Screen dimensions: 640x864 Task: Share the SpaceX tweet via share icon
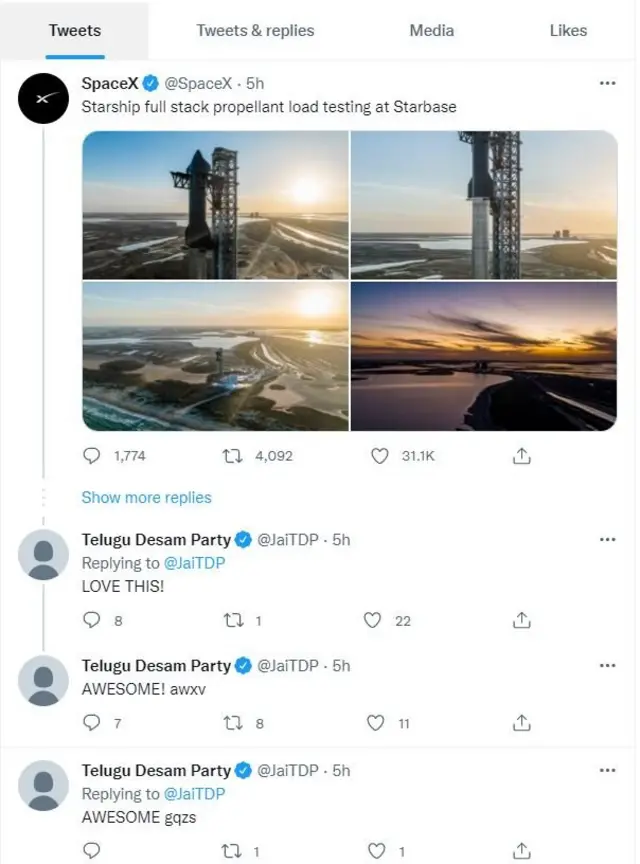pyautogui.click(x=521, y=456)
